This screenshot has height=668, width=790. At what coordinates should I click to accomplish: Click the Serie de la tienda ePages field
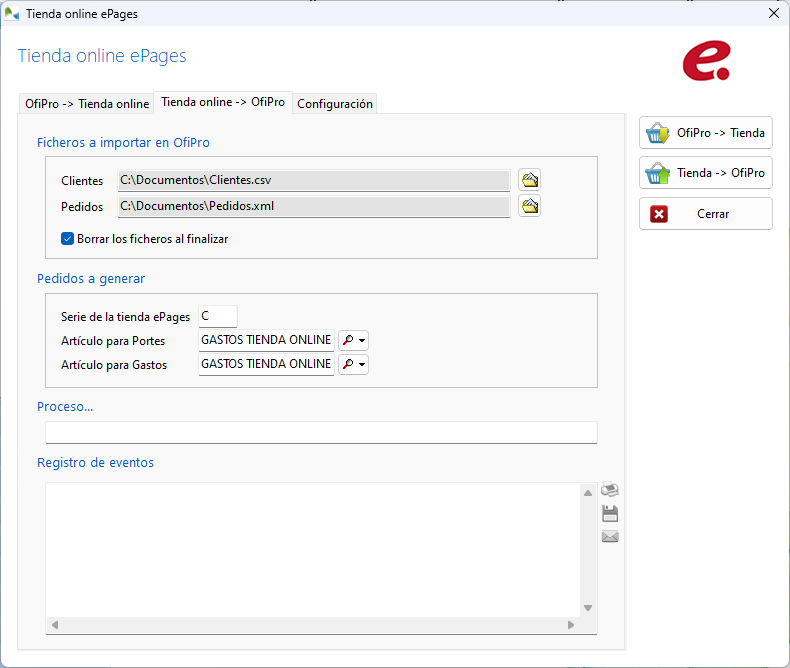218,316
